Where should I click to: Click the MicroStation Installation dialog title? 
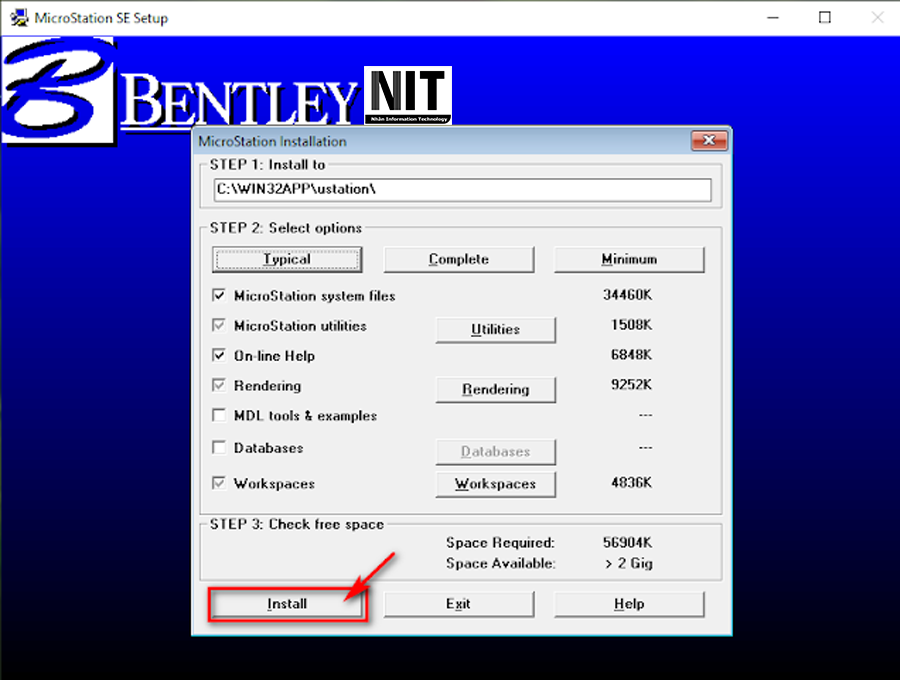tap(273, 141)
